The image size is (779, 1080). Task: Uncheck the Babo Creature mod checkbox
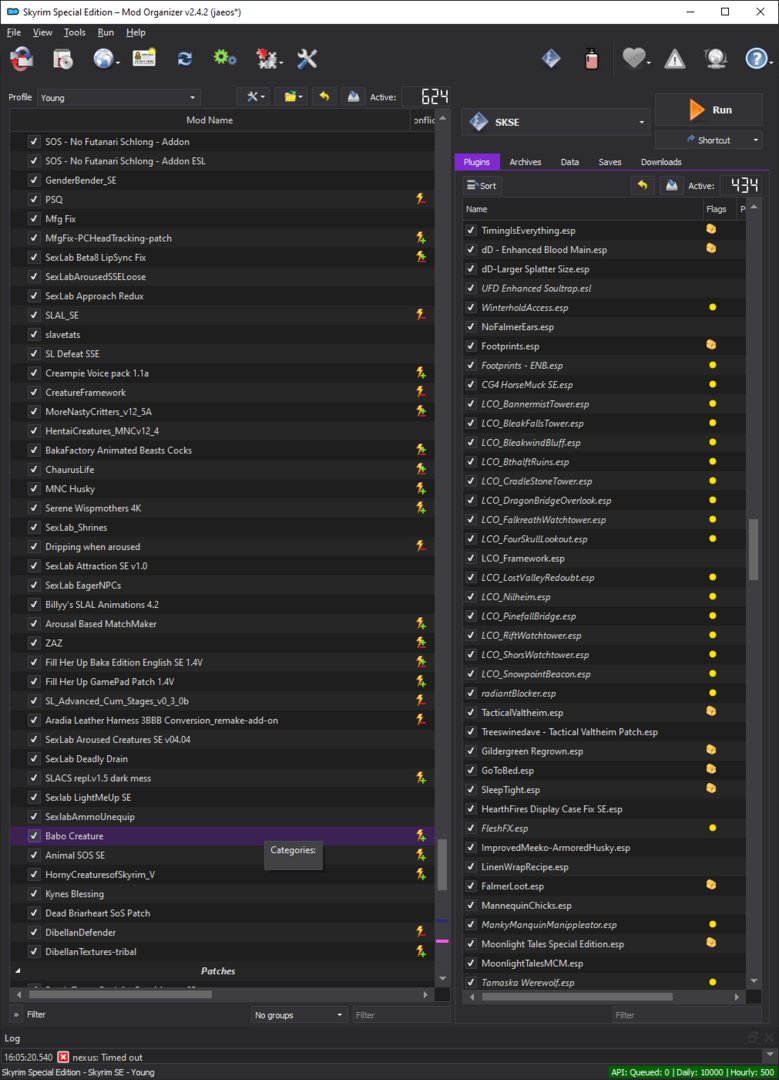click(x=34, y=835)
